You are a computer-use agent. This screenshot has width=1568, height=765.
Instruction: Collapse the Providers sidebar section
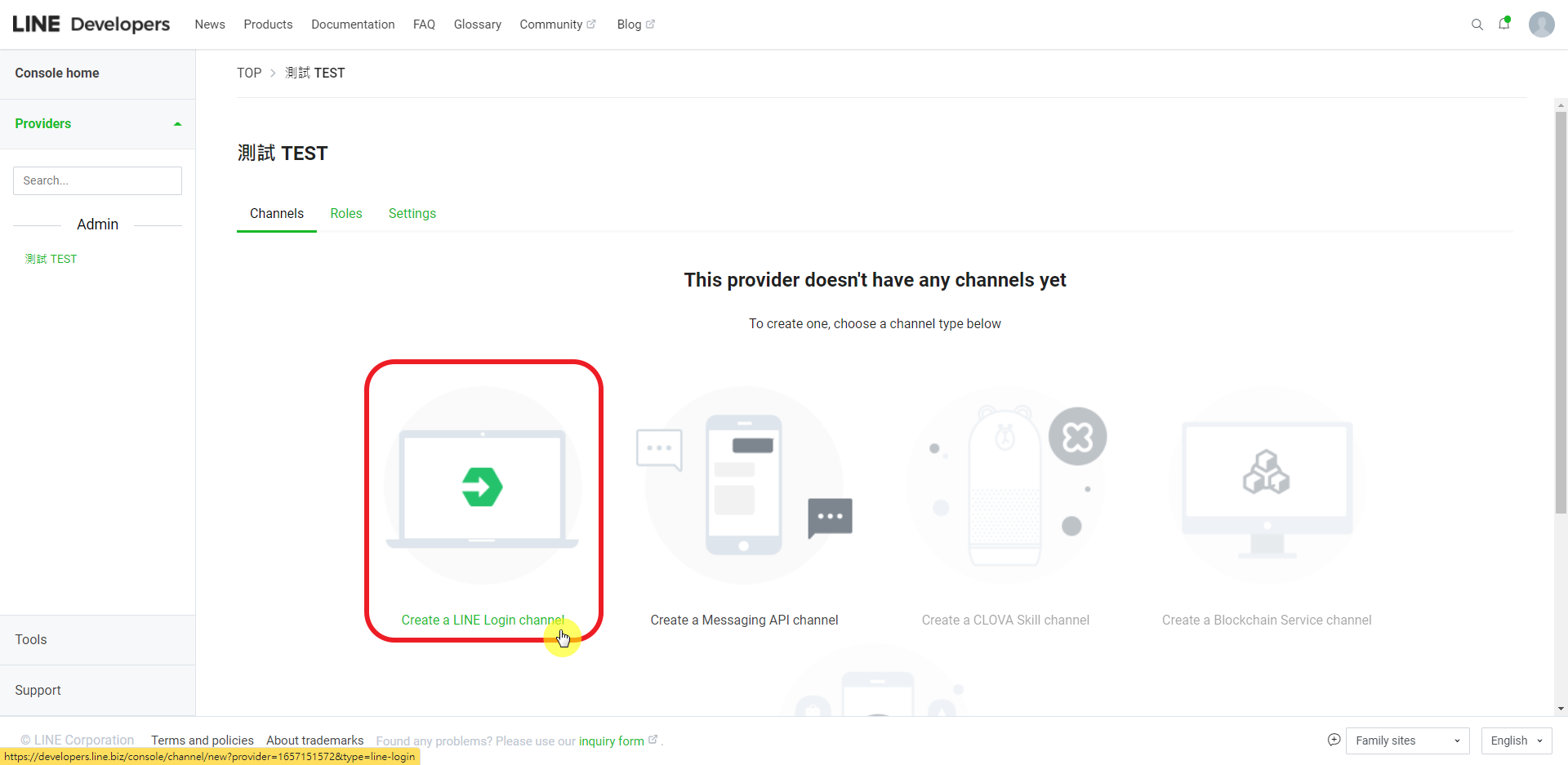pyautogui.click(x=177, y=123)
